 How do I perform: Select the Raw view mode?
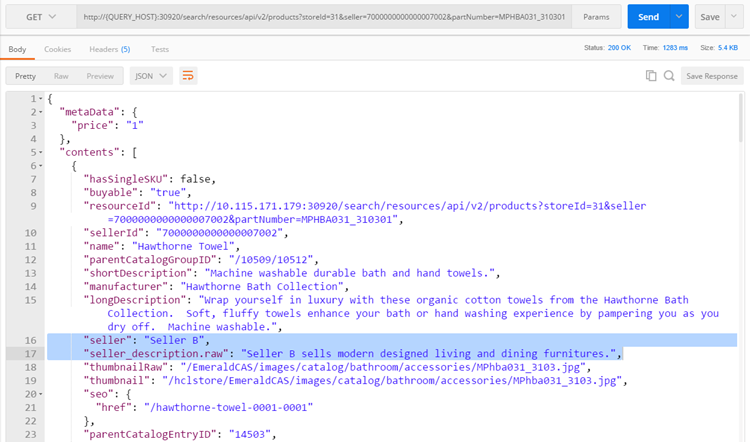coord(61,76)
